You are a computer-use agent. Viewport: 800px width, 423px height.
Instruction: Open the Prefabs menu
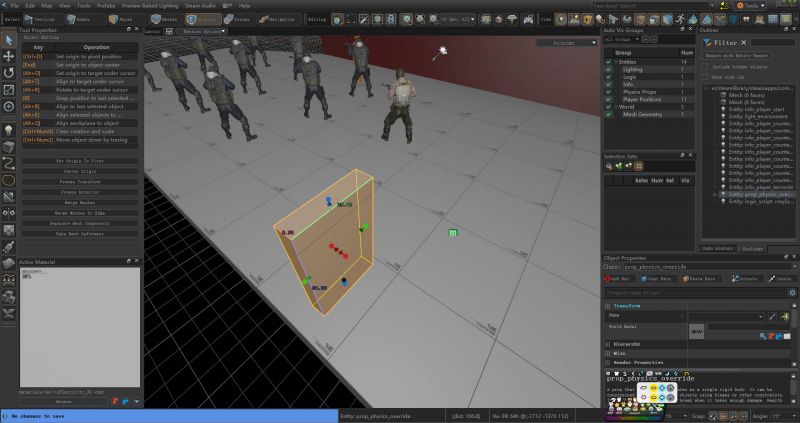(x=106, y=6)
